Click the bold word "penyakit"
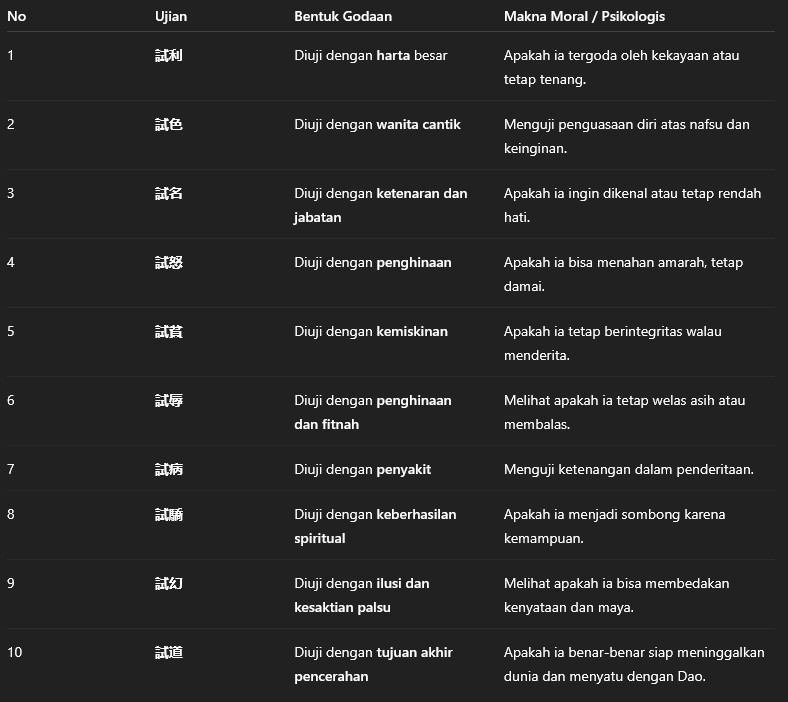788x702 pixels. 403,470
